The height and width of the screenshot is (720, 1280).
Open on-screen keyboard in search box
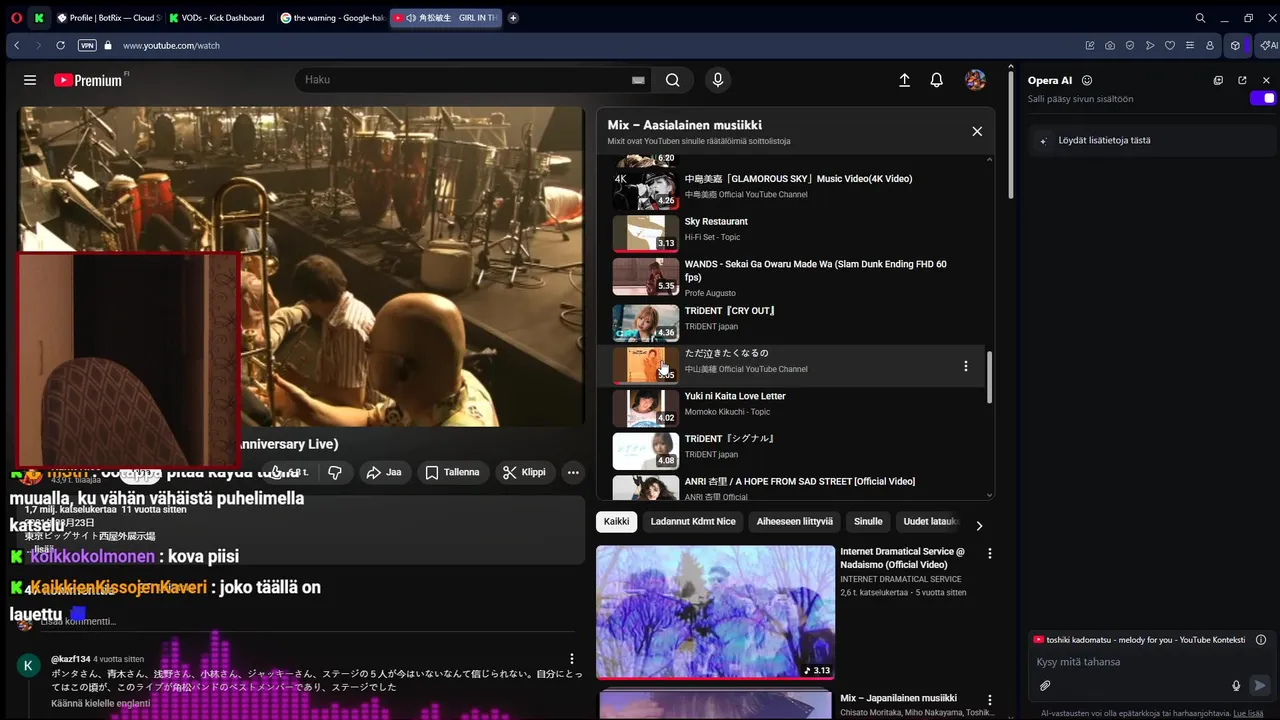click(638, 80)
